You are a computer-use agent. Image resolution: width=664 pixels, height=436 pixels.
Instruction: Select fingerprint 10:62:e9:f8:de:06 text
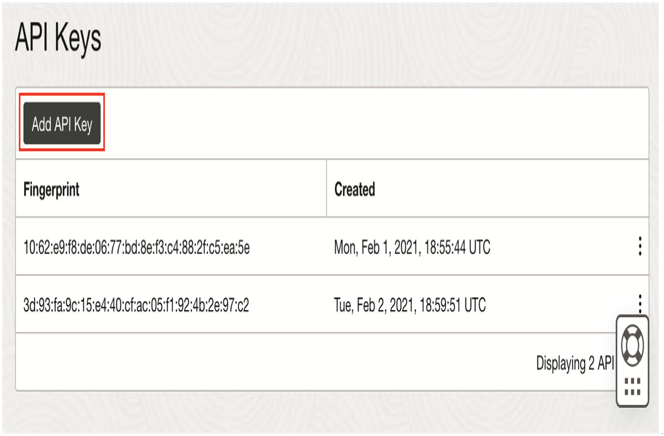(x=136, y=247)
